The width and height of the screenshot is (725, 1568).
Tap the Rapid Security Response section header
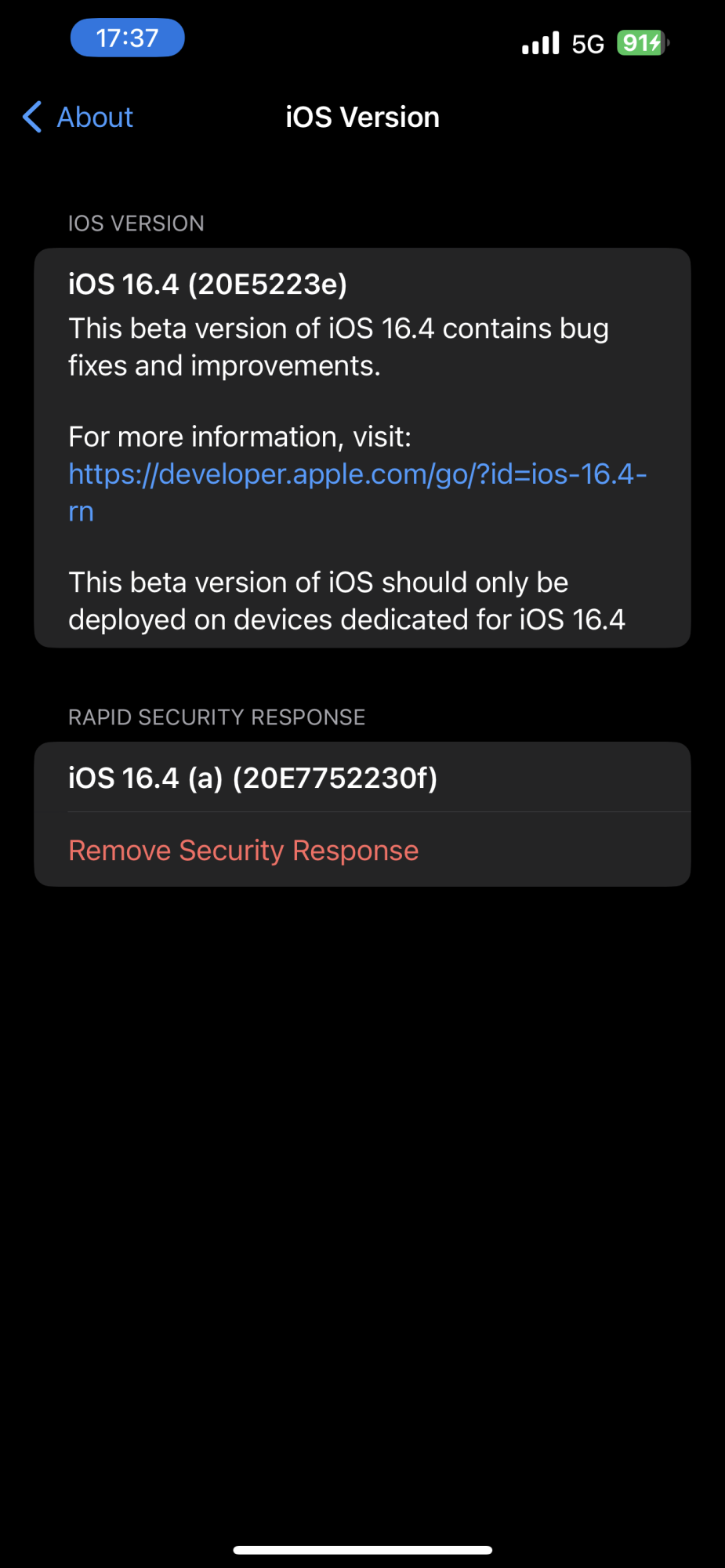(x=216, y=717)
